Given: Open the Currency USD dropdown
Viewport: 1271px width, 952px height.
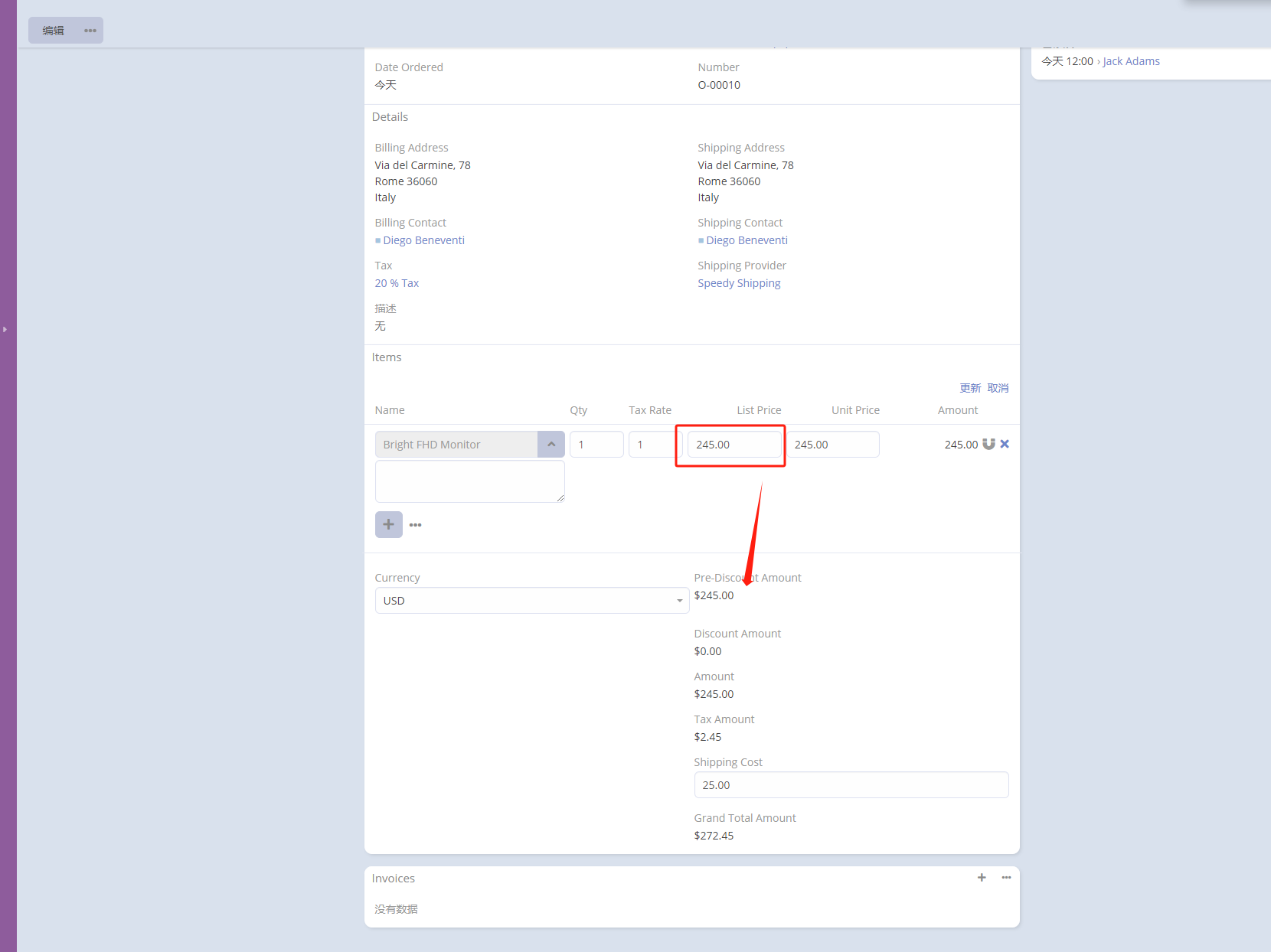Looking at the screenshot, I should pyautogui.click(x=531, y=601).
